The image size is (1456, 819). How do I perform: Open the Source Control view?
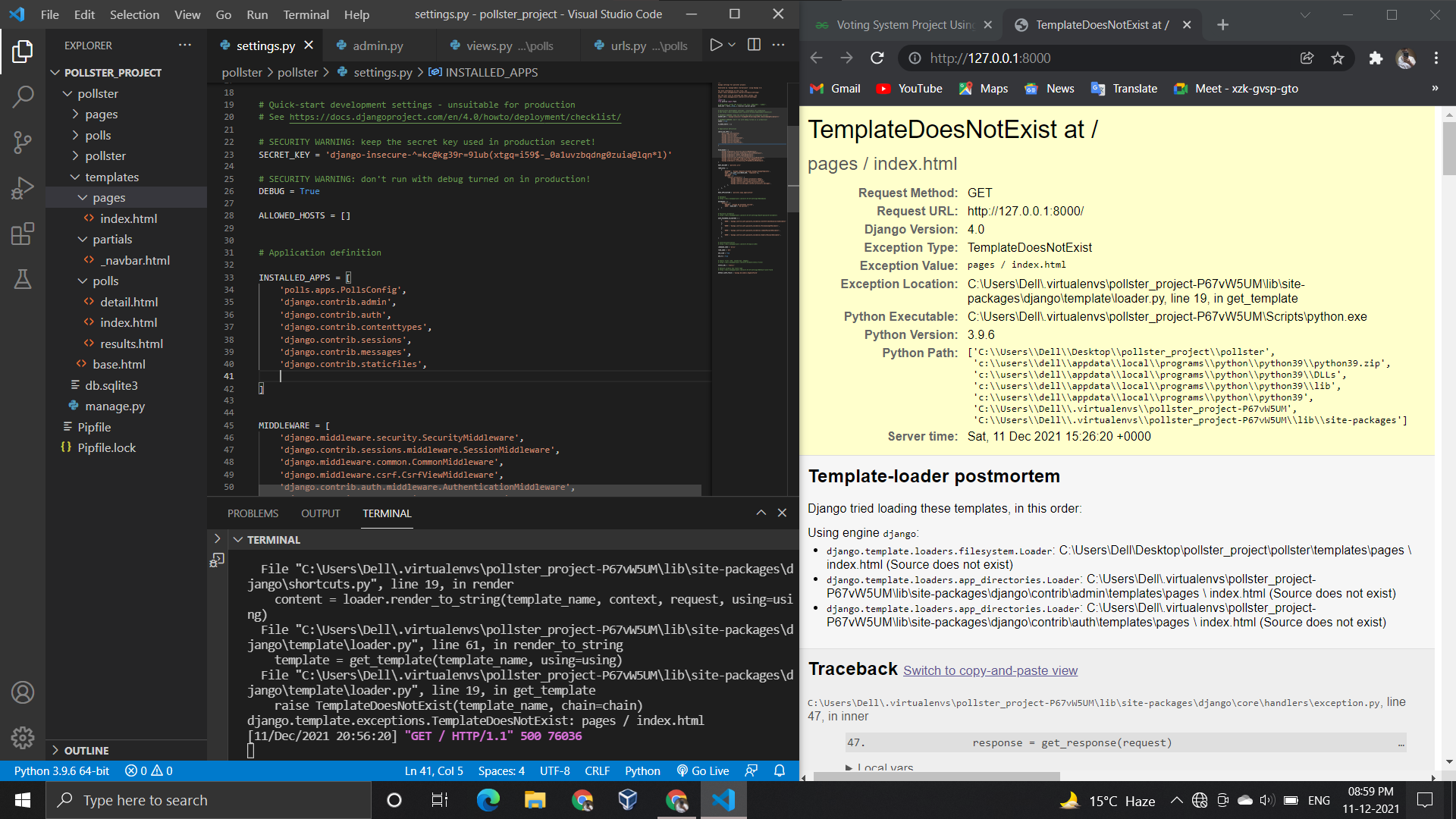click(x=23, y=143)
